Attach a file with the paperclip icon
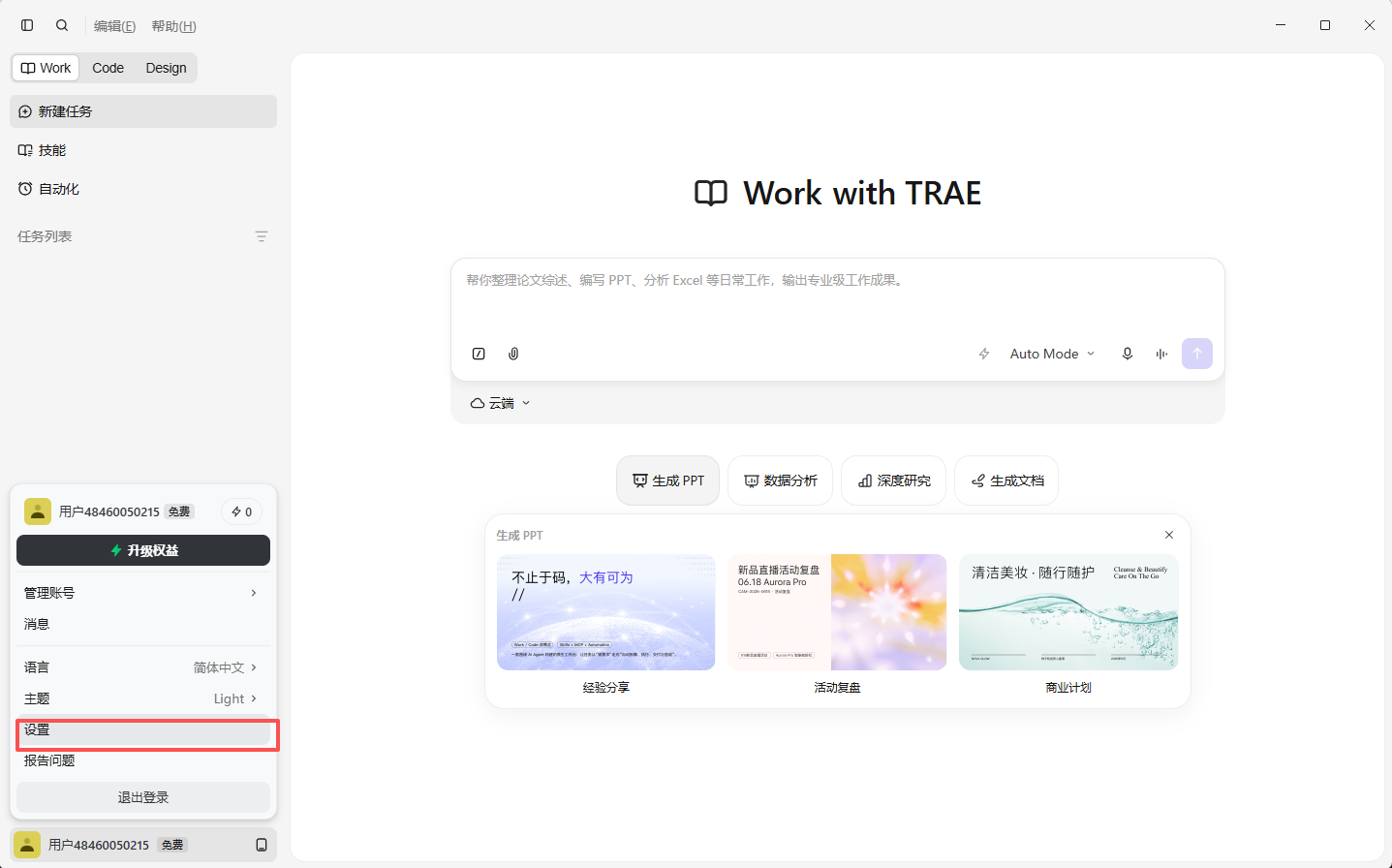This screenshot has width=1392, height=868. coord(513,354)
